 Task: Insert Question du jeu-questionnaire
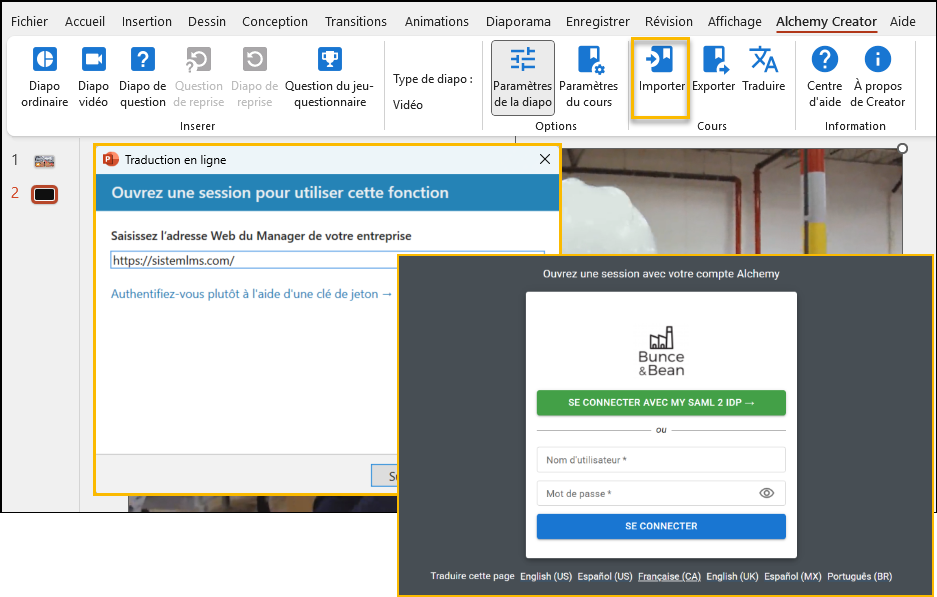pos(329,76)
